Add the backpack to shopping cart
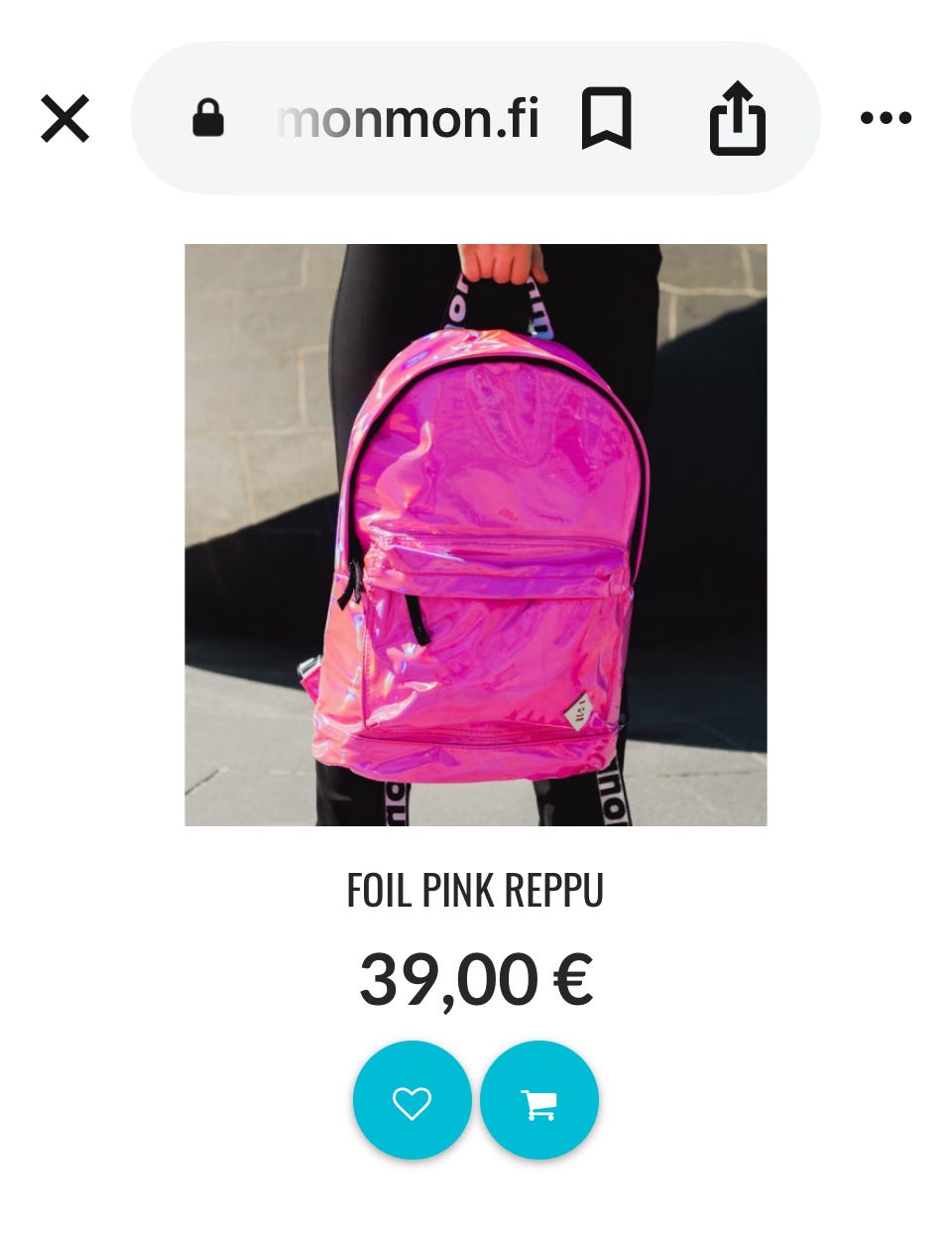Screen dimensions: 952x1234 tap(539, 1100)
